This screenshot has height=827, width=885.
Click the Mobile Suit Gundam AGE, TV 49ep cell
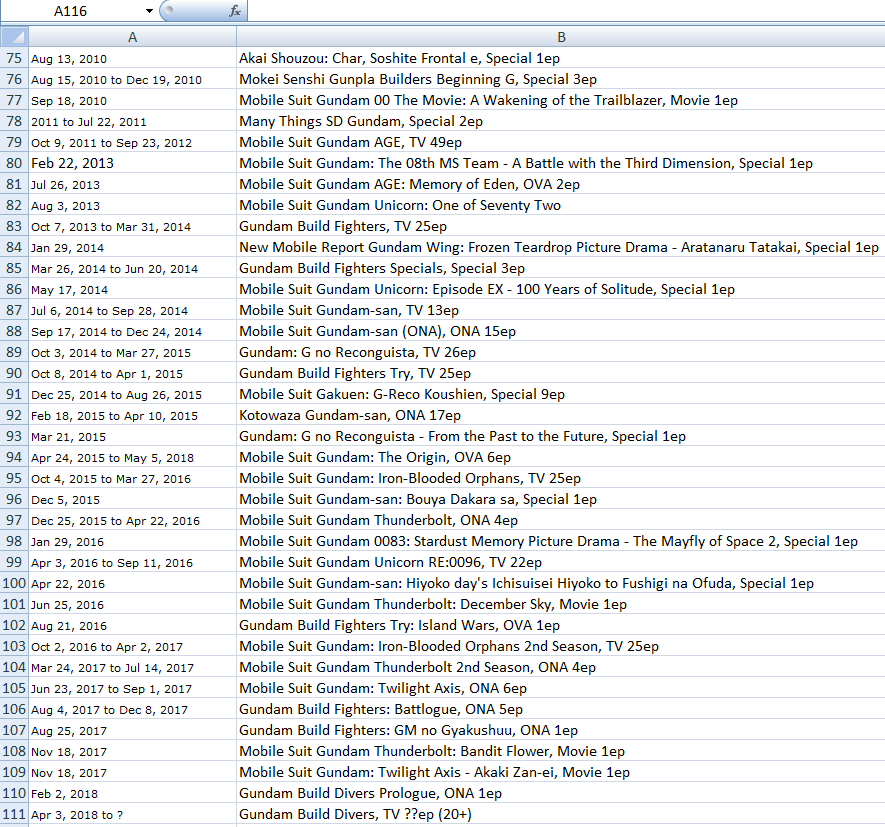[x=350, y=142]
